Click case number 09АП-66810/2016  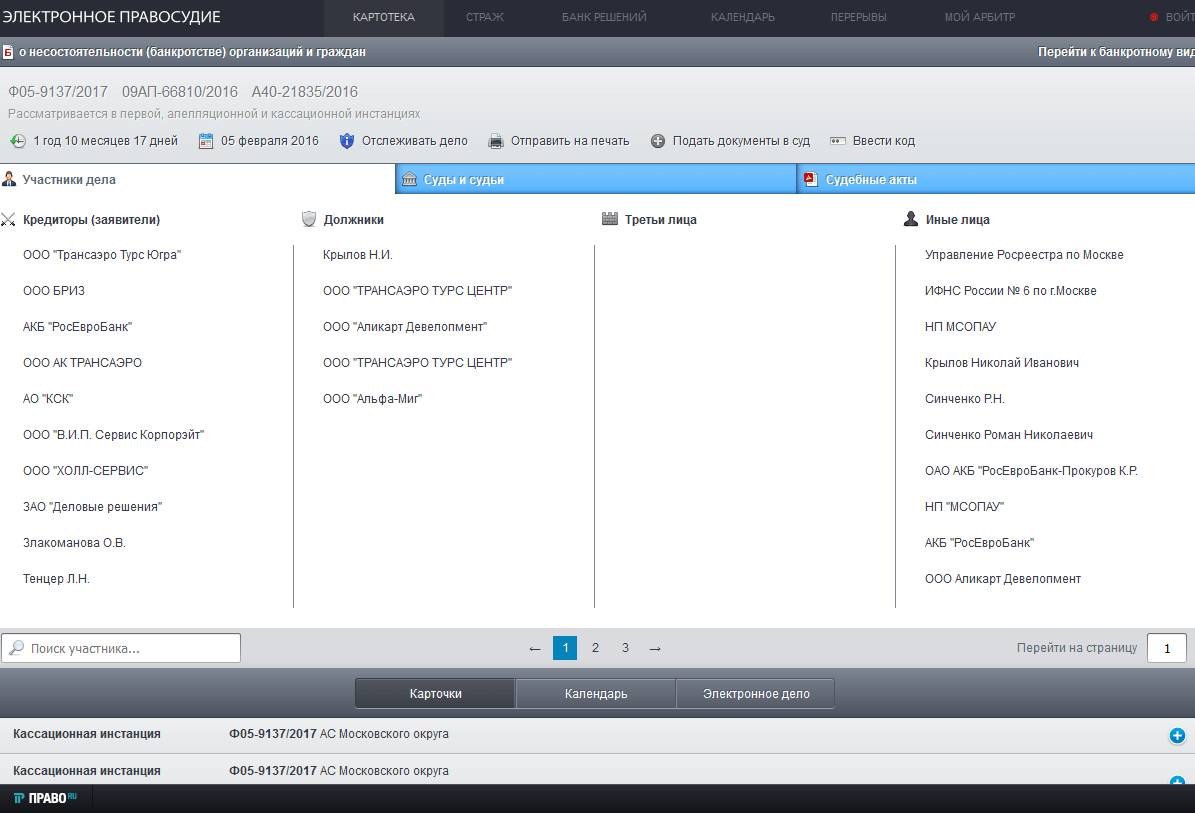(180, 91)
